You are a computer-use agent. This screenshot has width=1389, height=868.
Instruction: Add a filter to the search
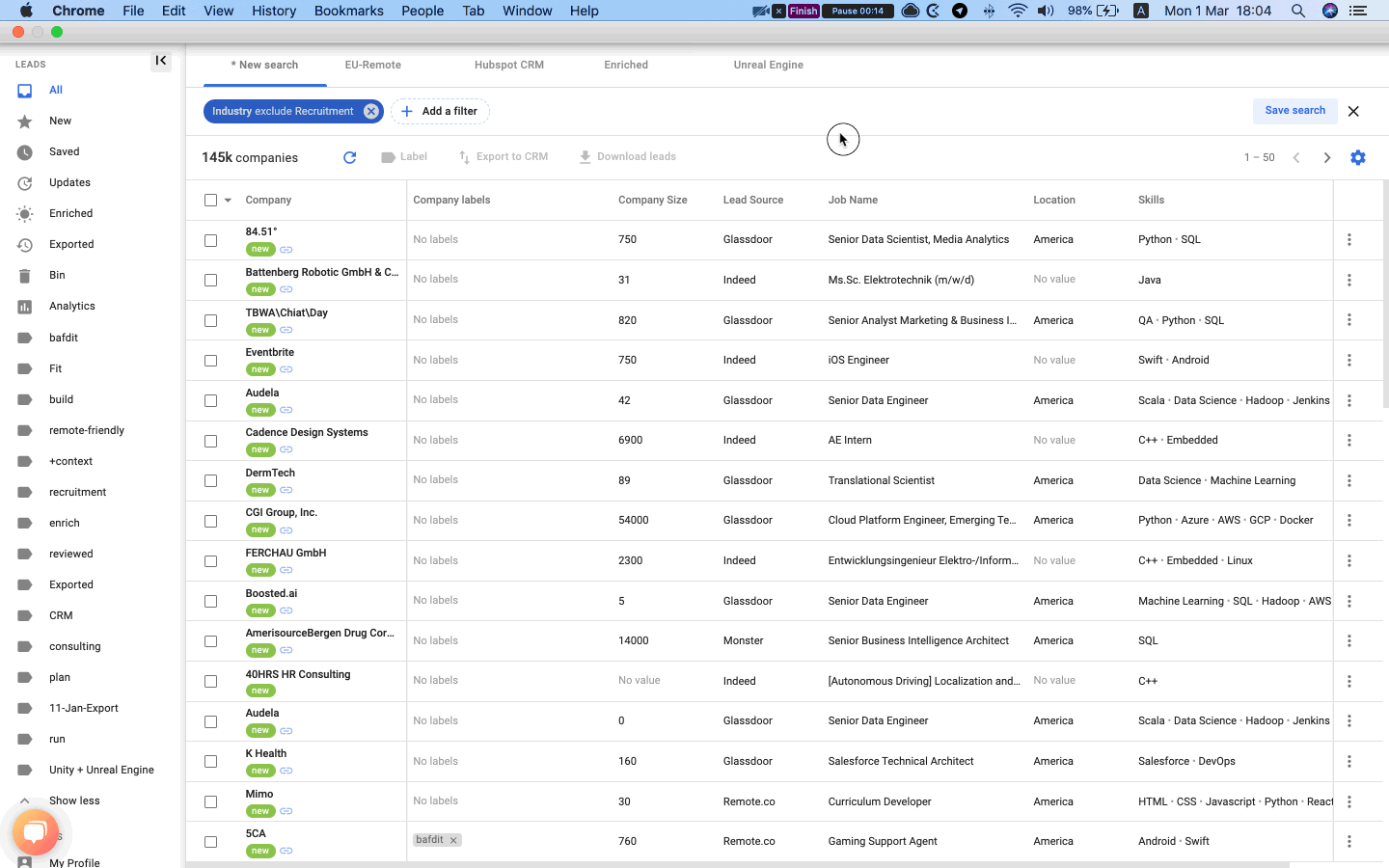click(x=440, y=112)
